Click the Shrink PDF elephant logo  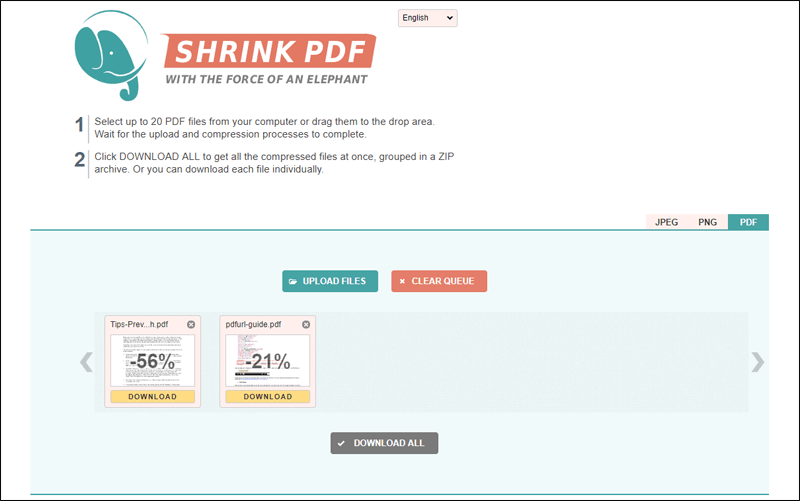(x=112, y=55)
